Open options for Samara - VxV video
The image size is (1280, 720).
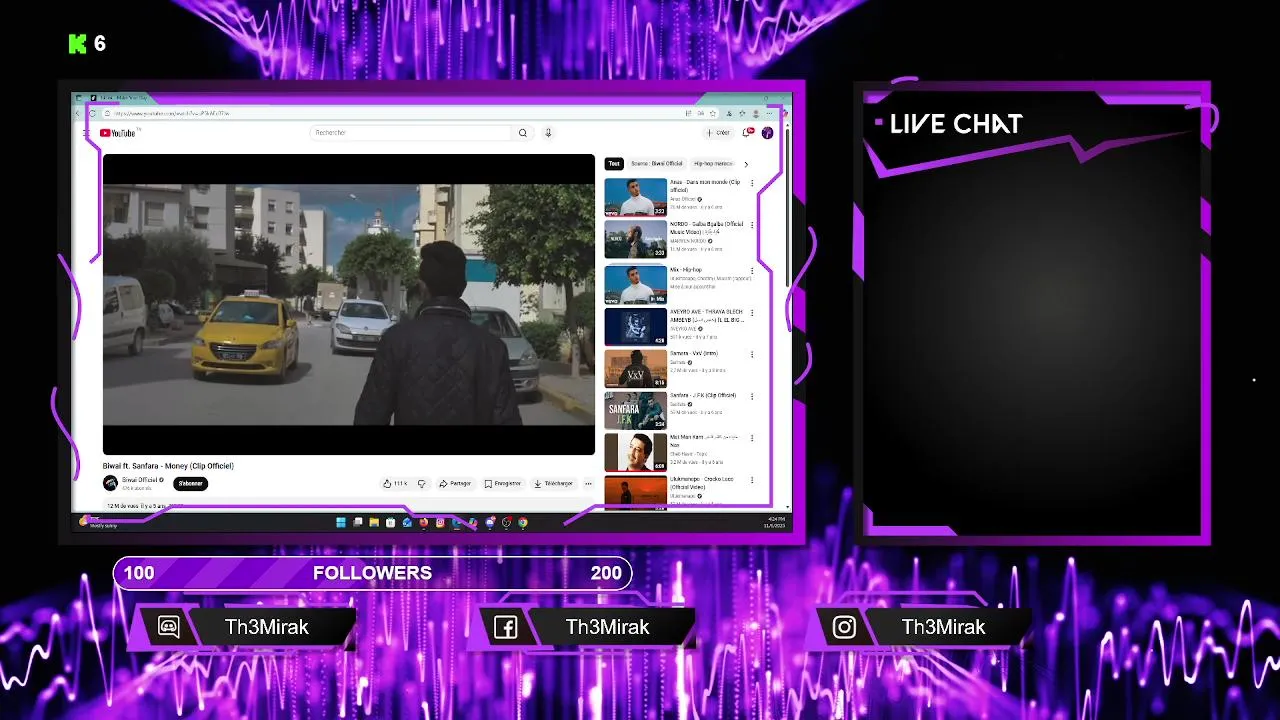tap(752, 354)
